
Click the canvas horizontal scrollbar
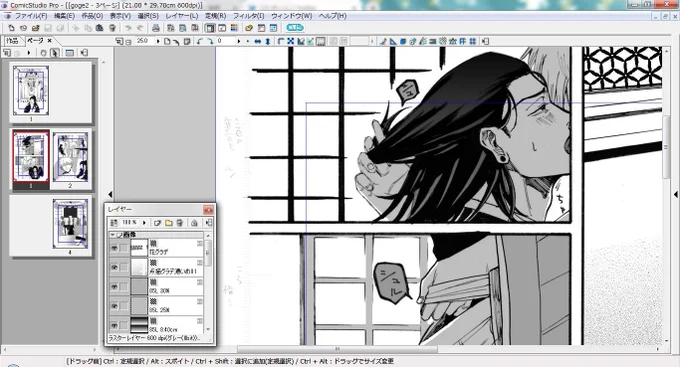[338, 349]
